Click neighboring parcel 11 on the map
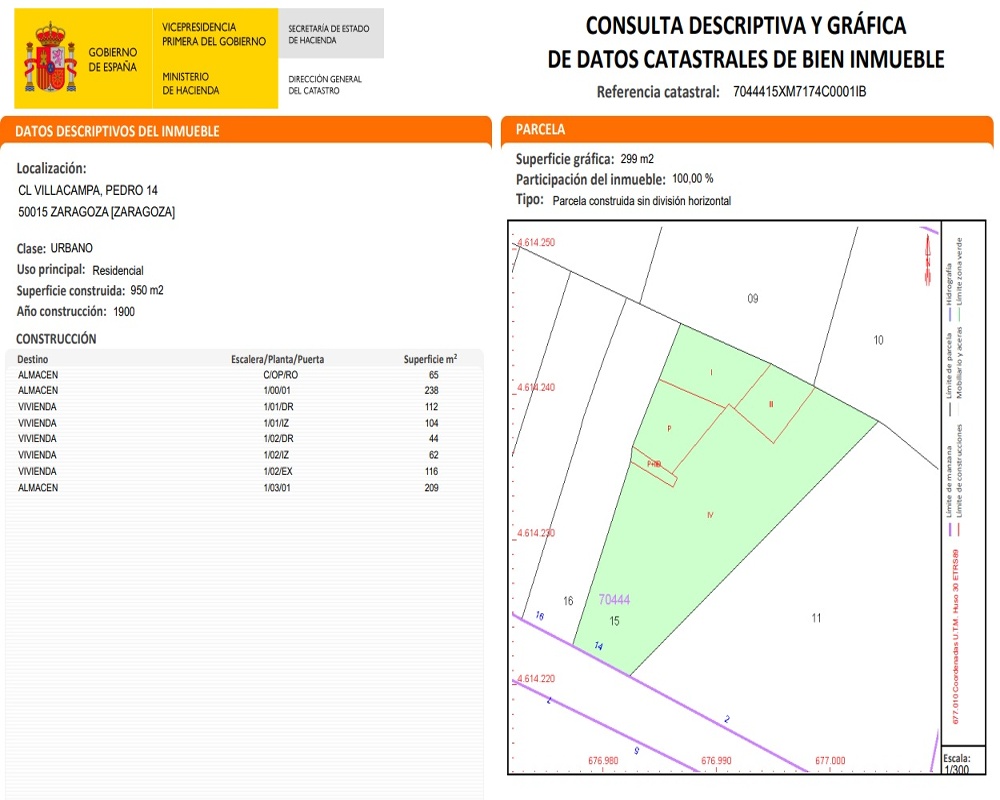Viewport: 1000px width, 800px height. click(x=816, y=618)
